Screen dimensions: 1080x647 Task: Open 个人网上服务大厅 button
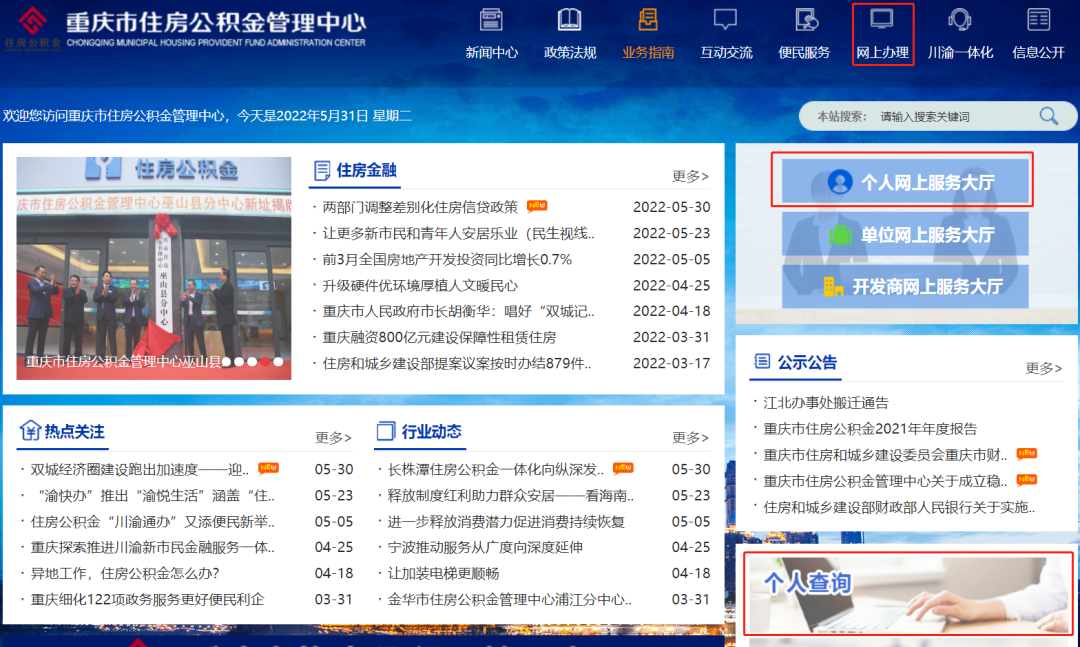(x=905, y=182)
